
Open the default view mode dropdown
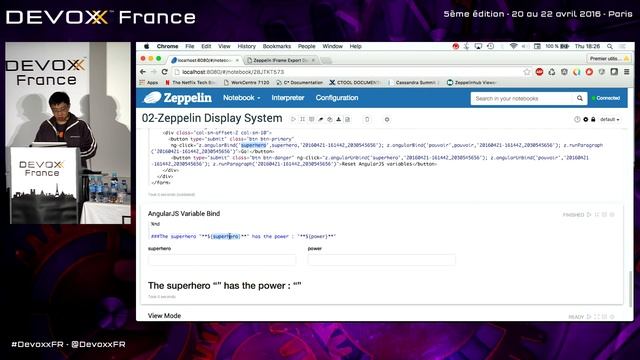pyautogui.click(x=609, y=120)
